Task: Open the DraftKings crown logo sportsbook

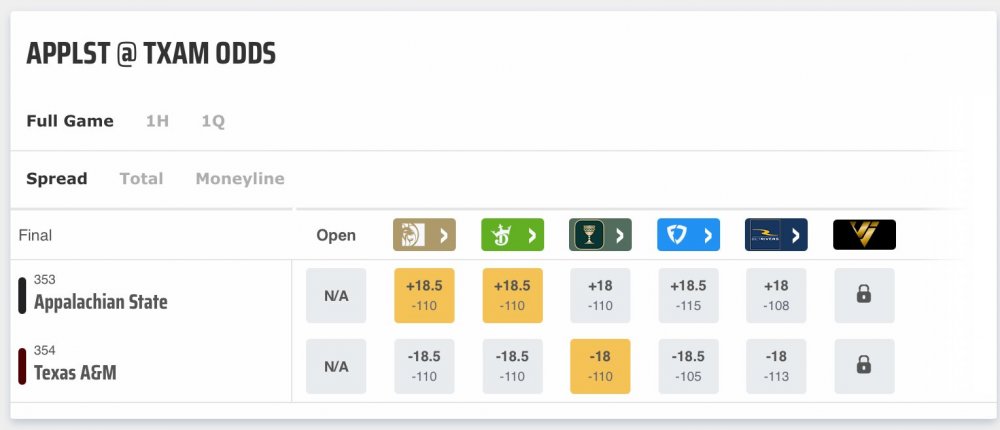Action: point(511,235)
